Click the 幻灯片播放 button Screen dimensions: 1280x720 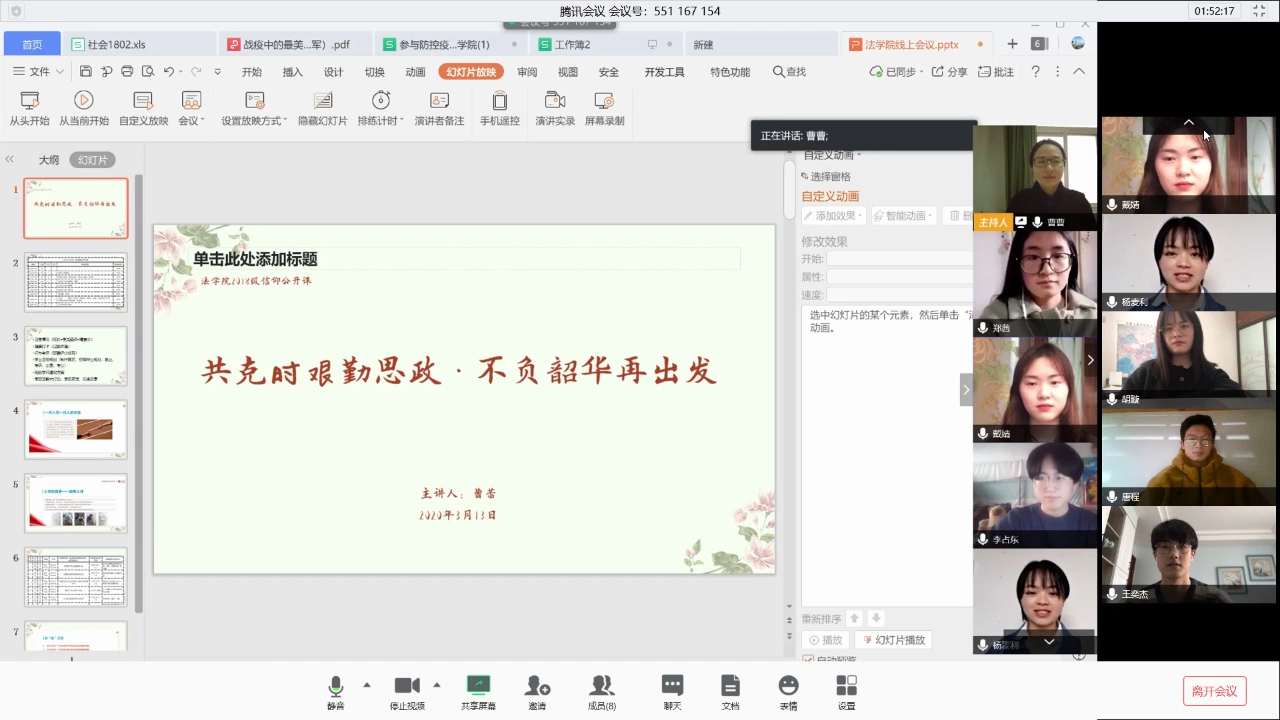point(893,640)
